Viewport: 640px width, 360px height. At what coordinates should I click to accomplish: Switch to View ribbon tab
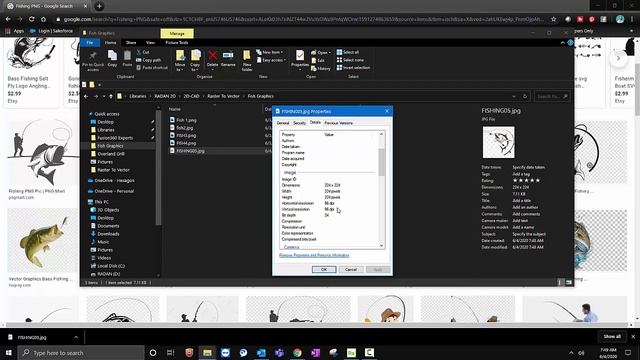click(x=150, y=42)
